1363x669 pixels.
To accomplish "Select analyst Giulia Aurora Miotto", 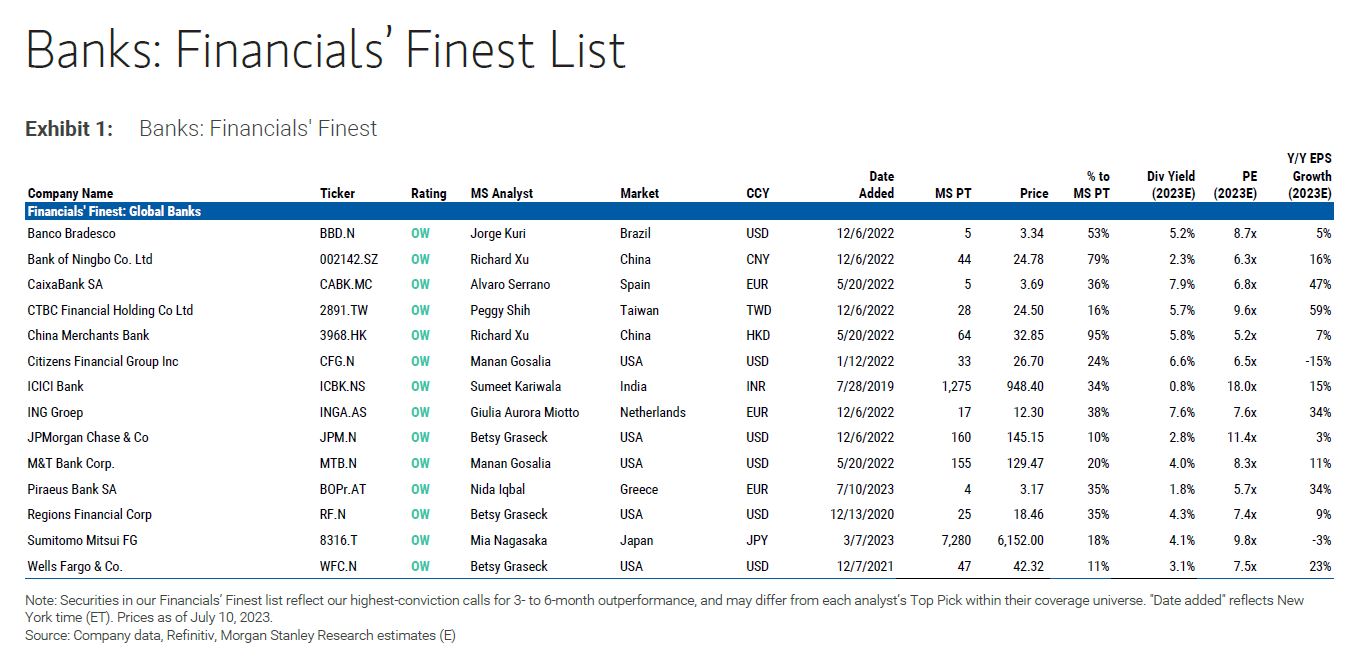I will (x=524, y=412).
